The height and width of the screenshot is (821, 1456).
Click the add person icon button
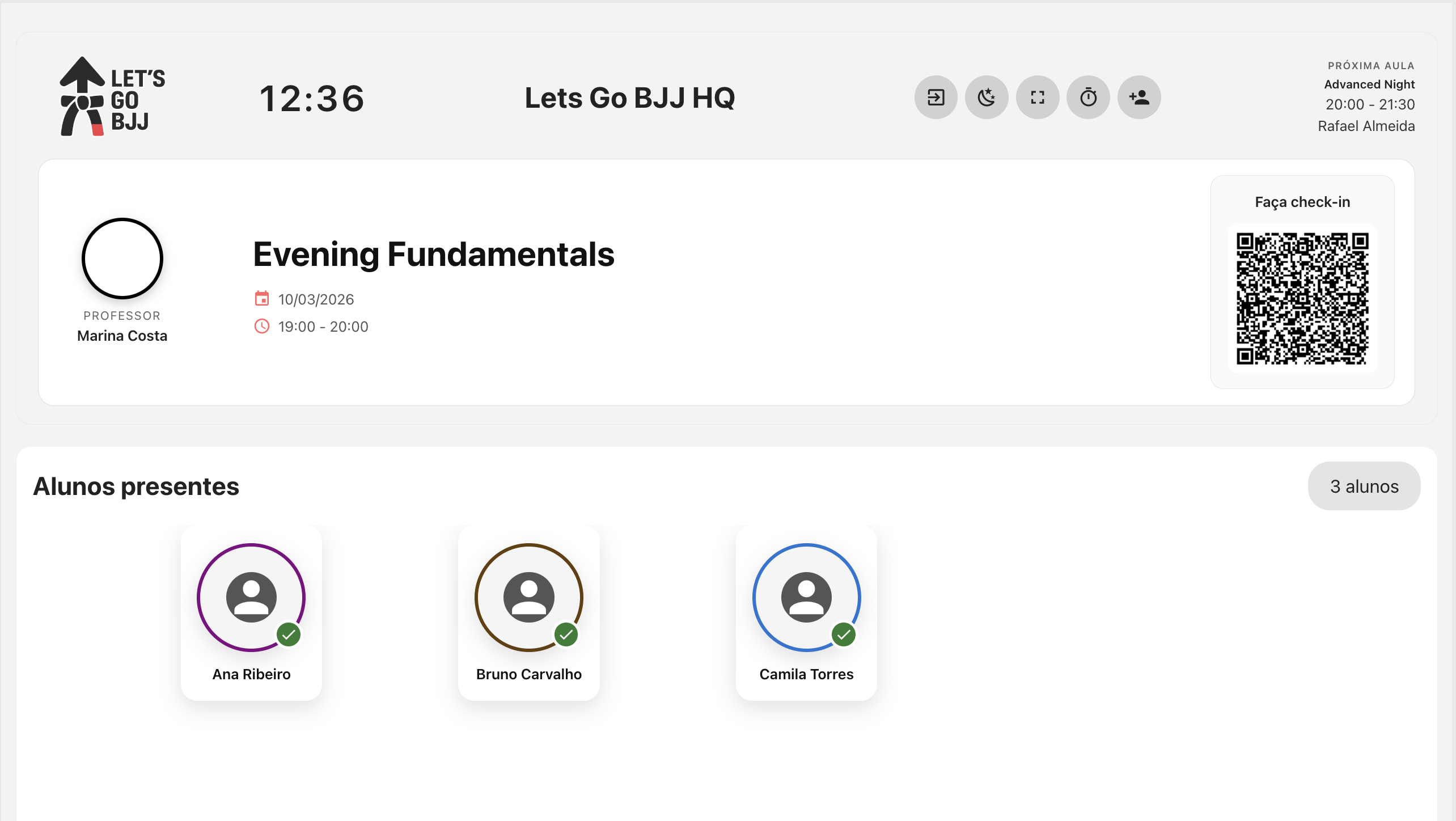1138,98
